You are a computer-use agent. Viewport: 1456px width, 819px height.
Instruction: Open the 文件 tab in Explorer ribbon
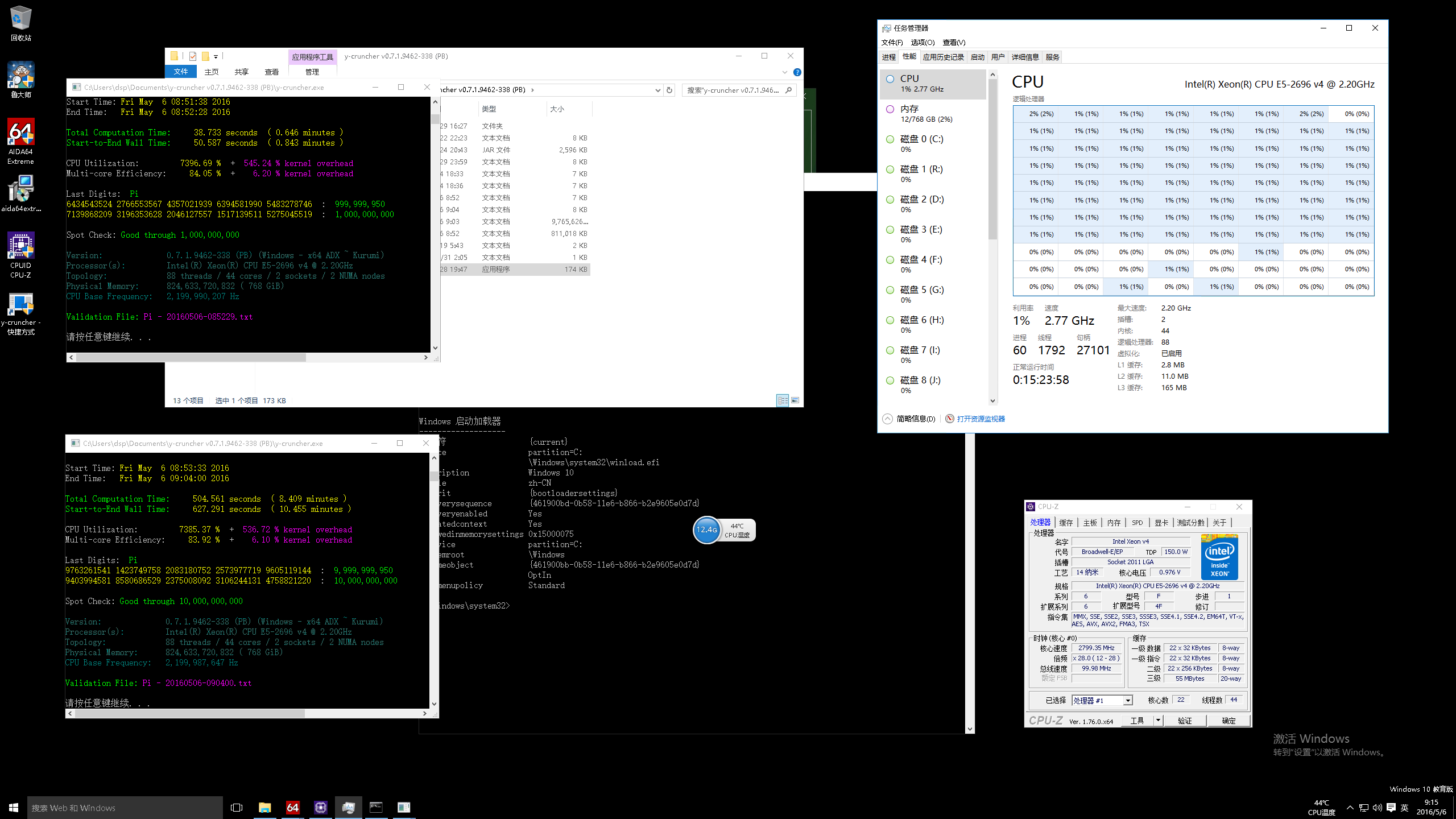pos(181,72)
